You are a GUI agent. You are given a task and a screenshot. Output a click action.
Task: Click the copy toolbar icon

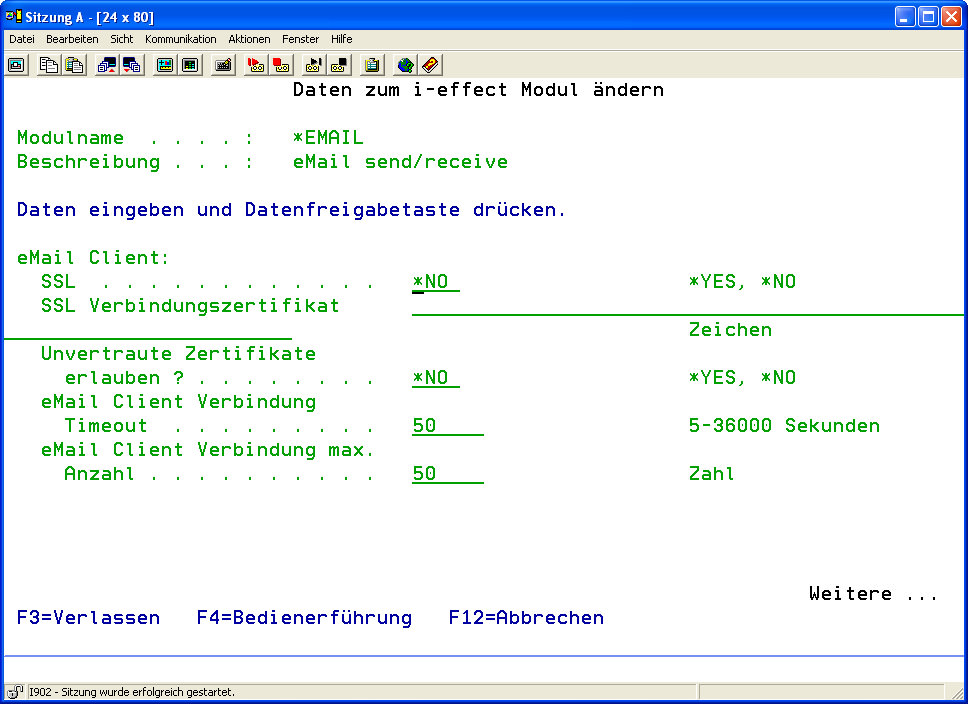(49, 65)
